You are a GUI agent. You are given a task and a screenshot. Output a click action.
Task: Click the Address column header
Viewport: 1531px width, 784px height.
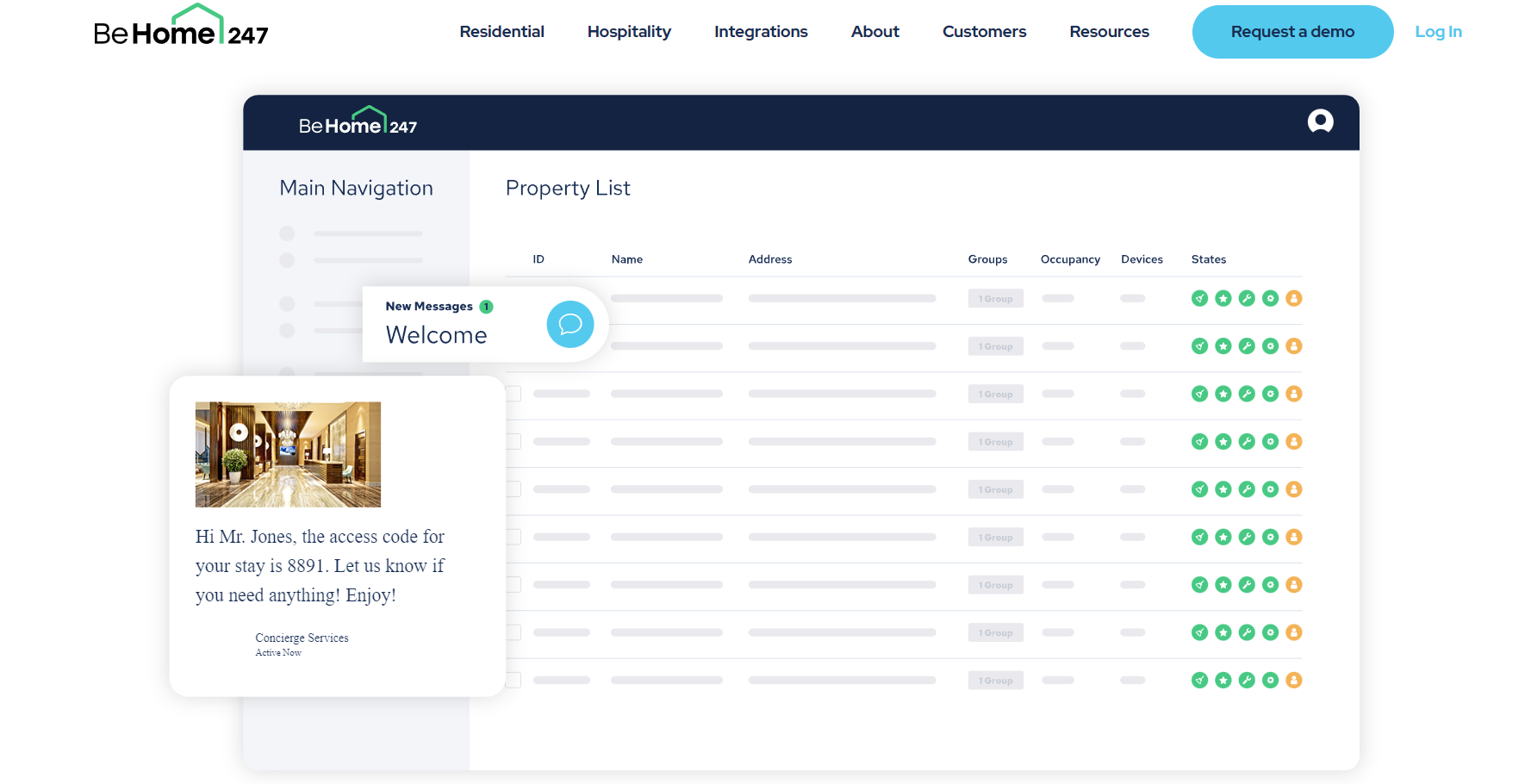pos(770,259)
